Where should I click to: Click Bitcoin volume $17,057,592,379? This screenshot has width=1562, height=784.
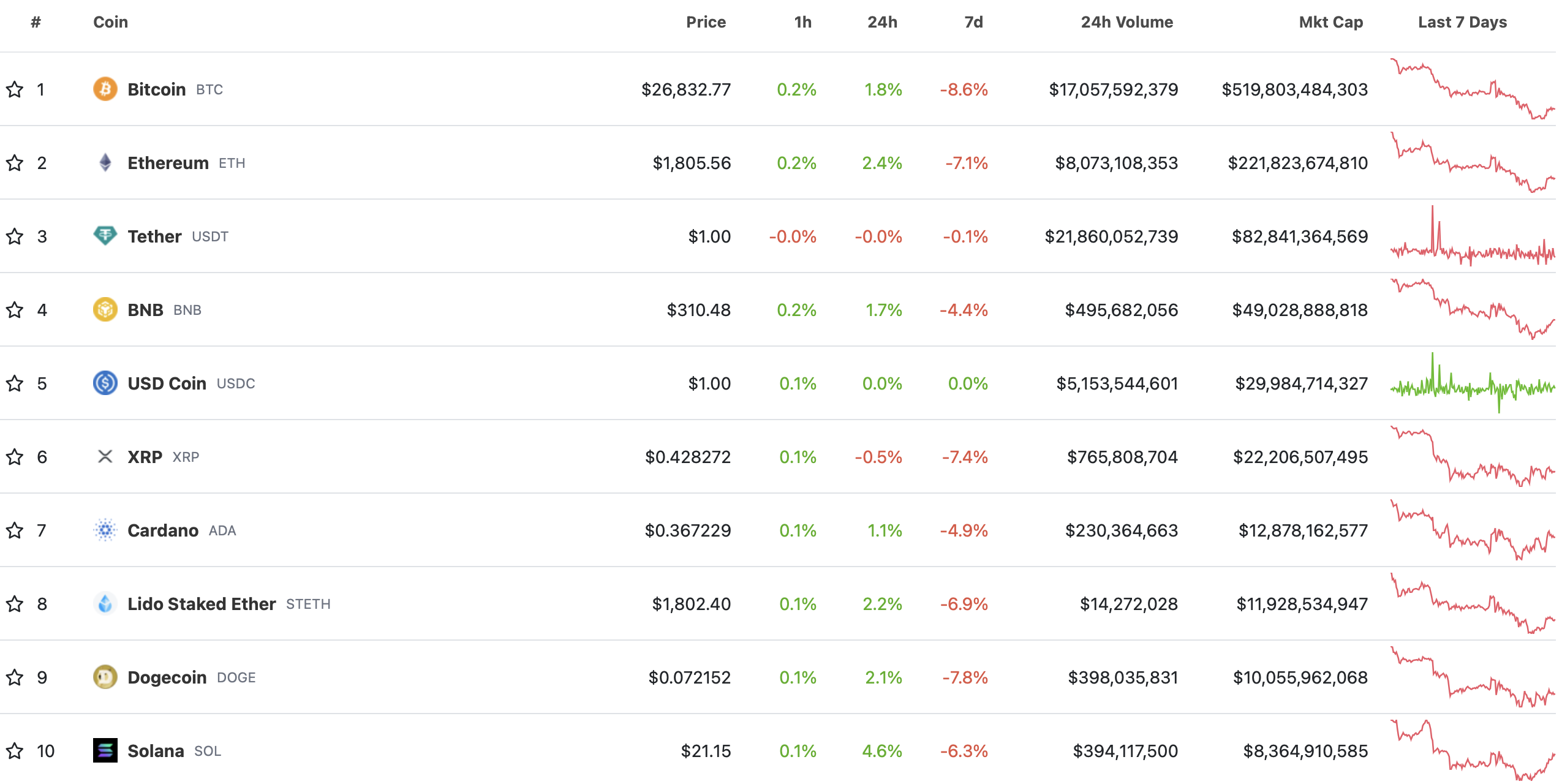(1114, 89)
